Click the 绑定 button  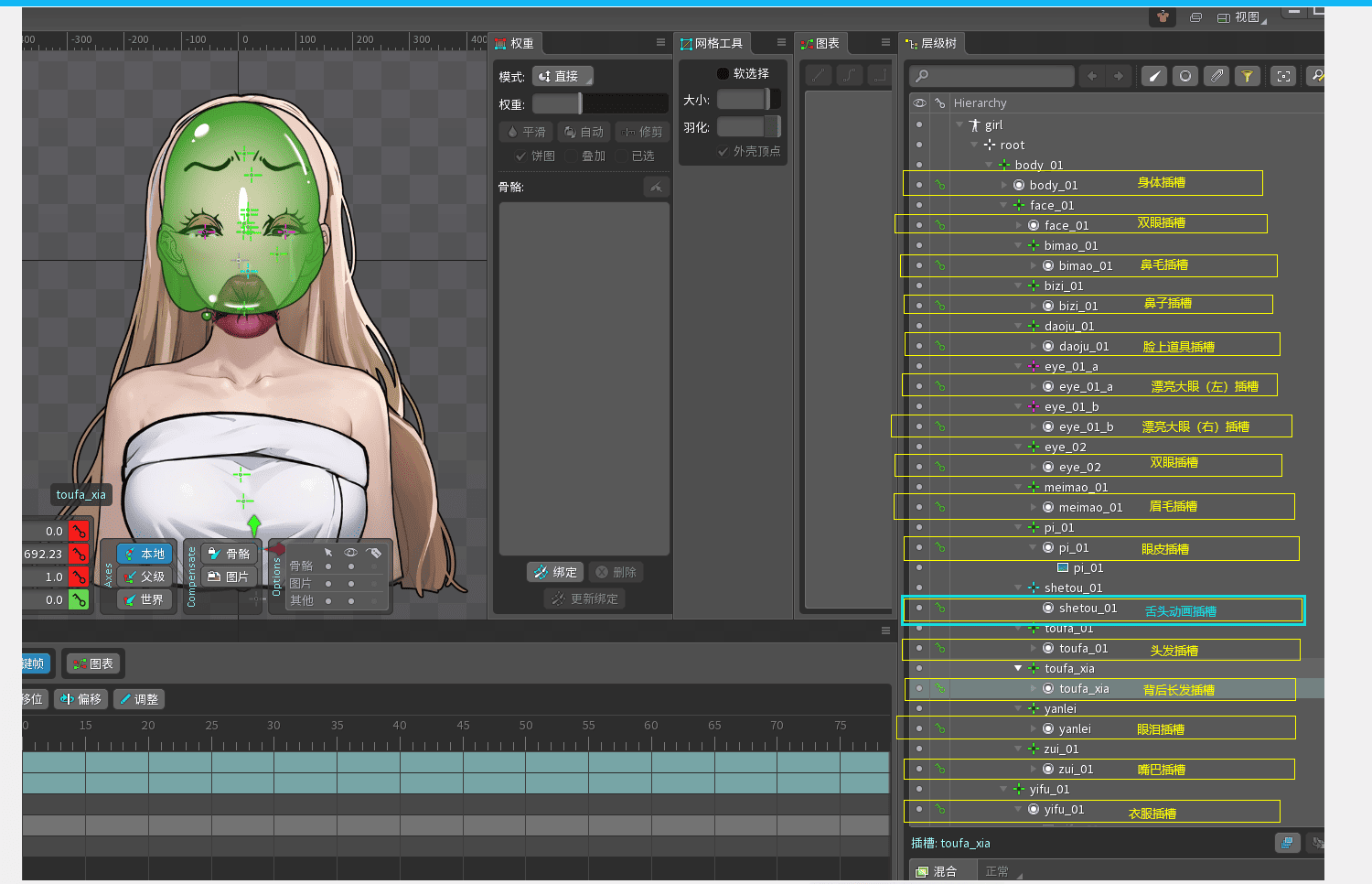coord(555,572)
